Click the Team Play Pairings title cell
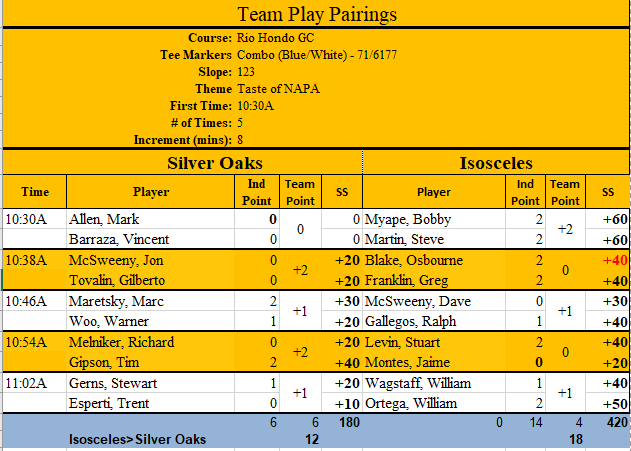 (x=317, y=14)
